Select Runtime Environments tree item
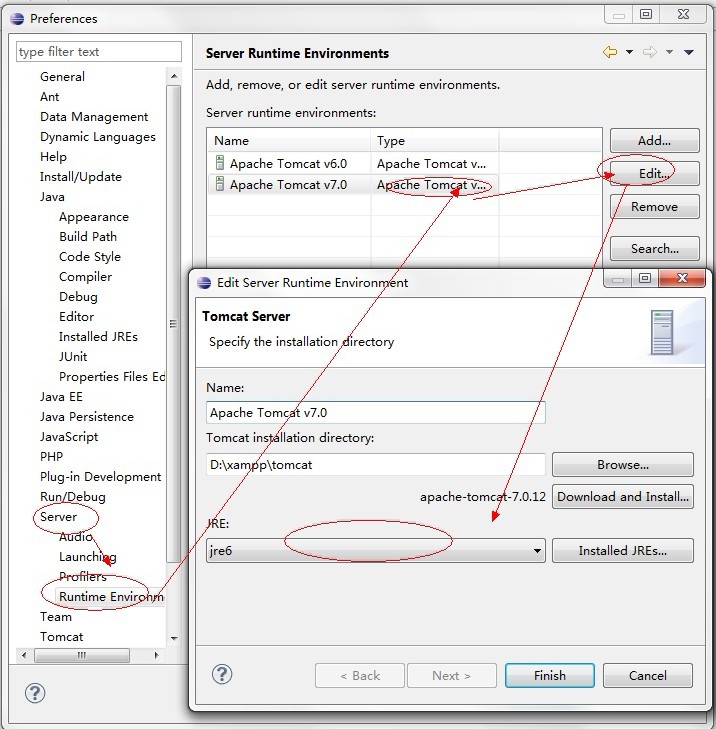Viewport: 716px width, 729px height. [x=111, y=596]
